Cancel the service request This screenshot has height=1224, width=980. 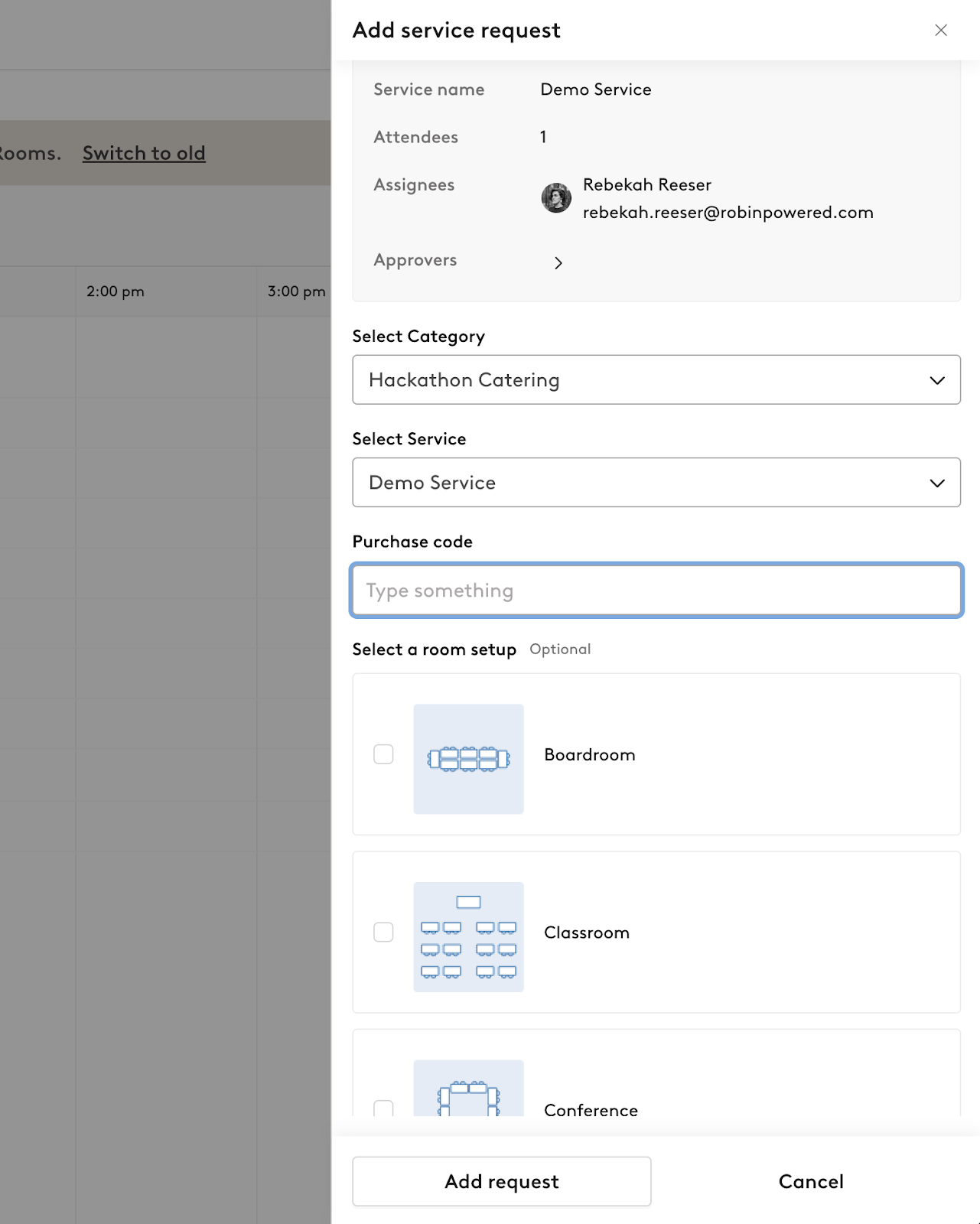coord(811,1181)
